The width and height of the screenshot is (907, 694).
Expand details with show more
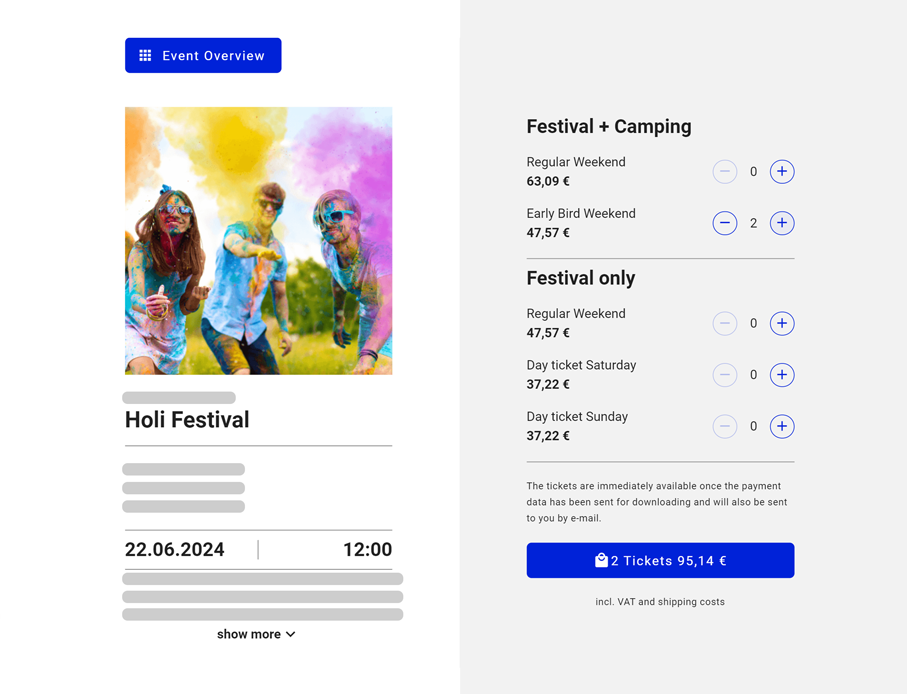[x=249, y=634]
